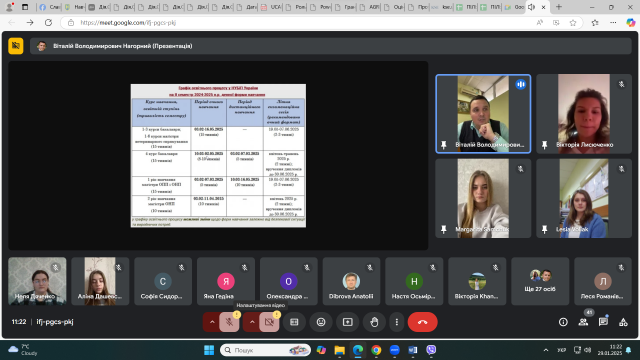This screenshot has height=360, width=640.
Task: Open the emoji reactions button
Action: click(x=321, y=322)
